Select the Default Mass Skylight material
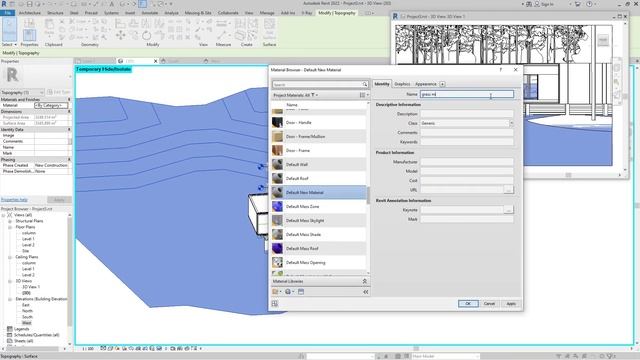 click(x=319, y=220)
